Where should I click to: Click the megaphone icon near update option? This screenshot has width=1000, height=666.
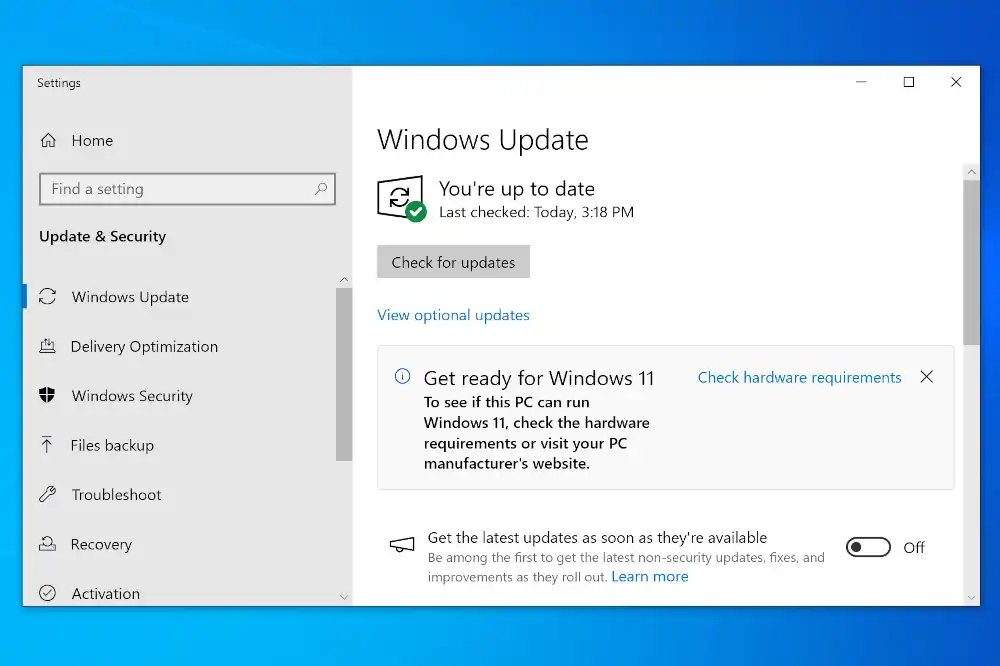point(401,546)
